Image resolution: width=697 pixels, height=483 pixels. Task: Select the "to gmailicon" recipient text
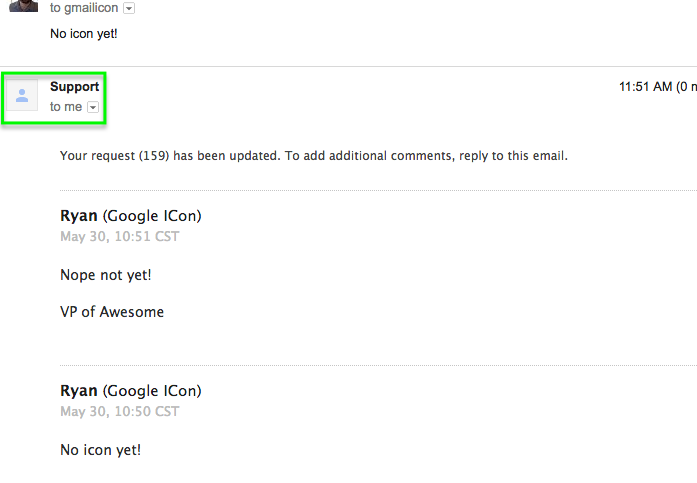tap(84, 8)
